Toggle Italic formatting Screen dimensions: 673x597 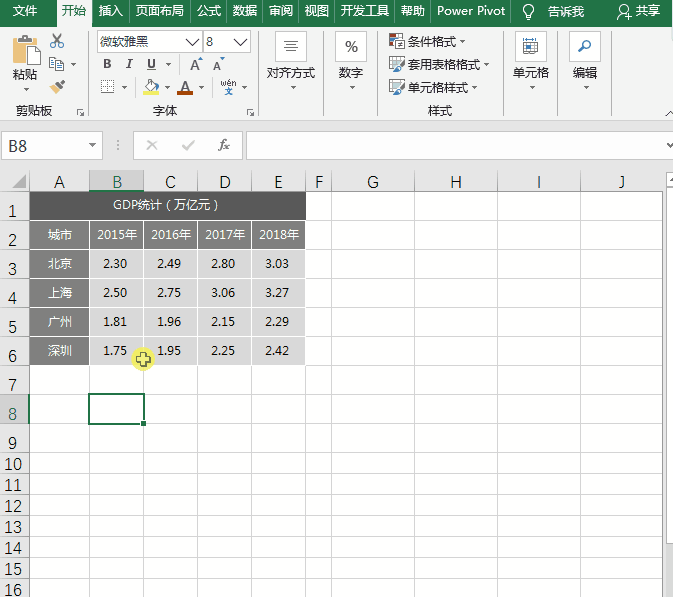[129, 64]
